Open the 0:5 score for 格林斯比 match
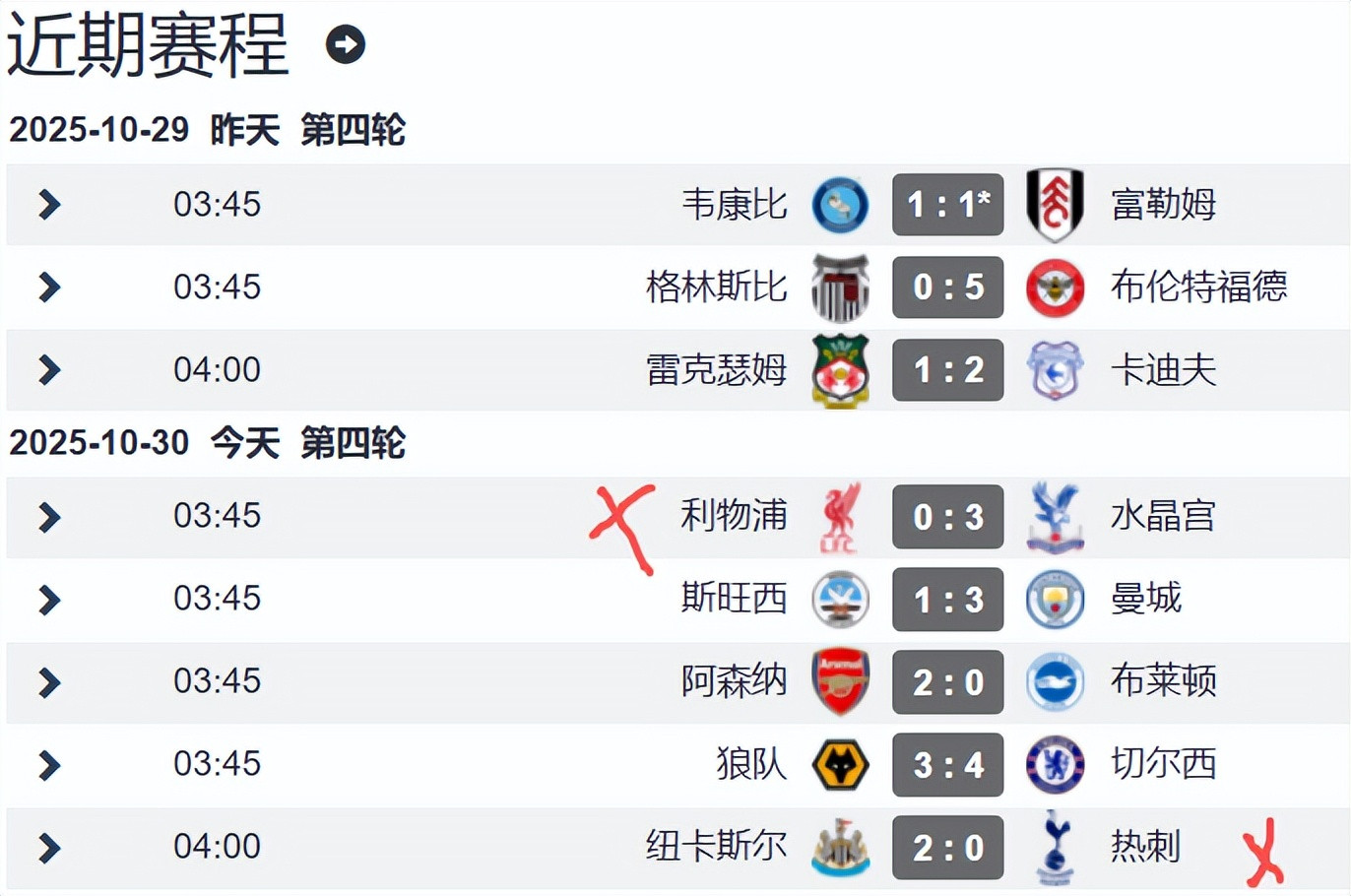This screenshot has width=1351, height=896. pos(947,288)
